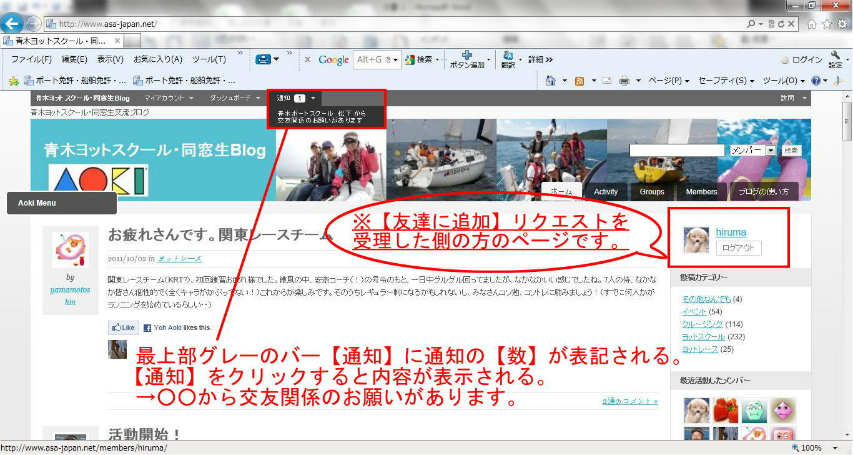Open the メンバー search type dropdown

coord(752,150)
